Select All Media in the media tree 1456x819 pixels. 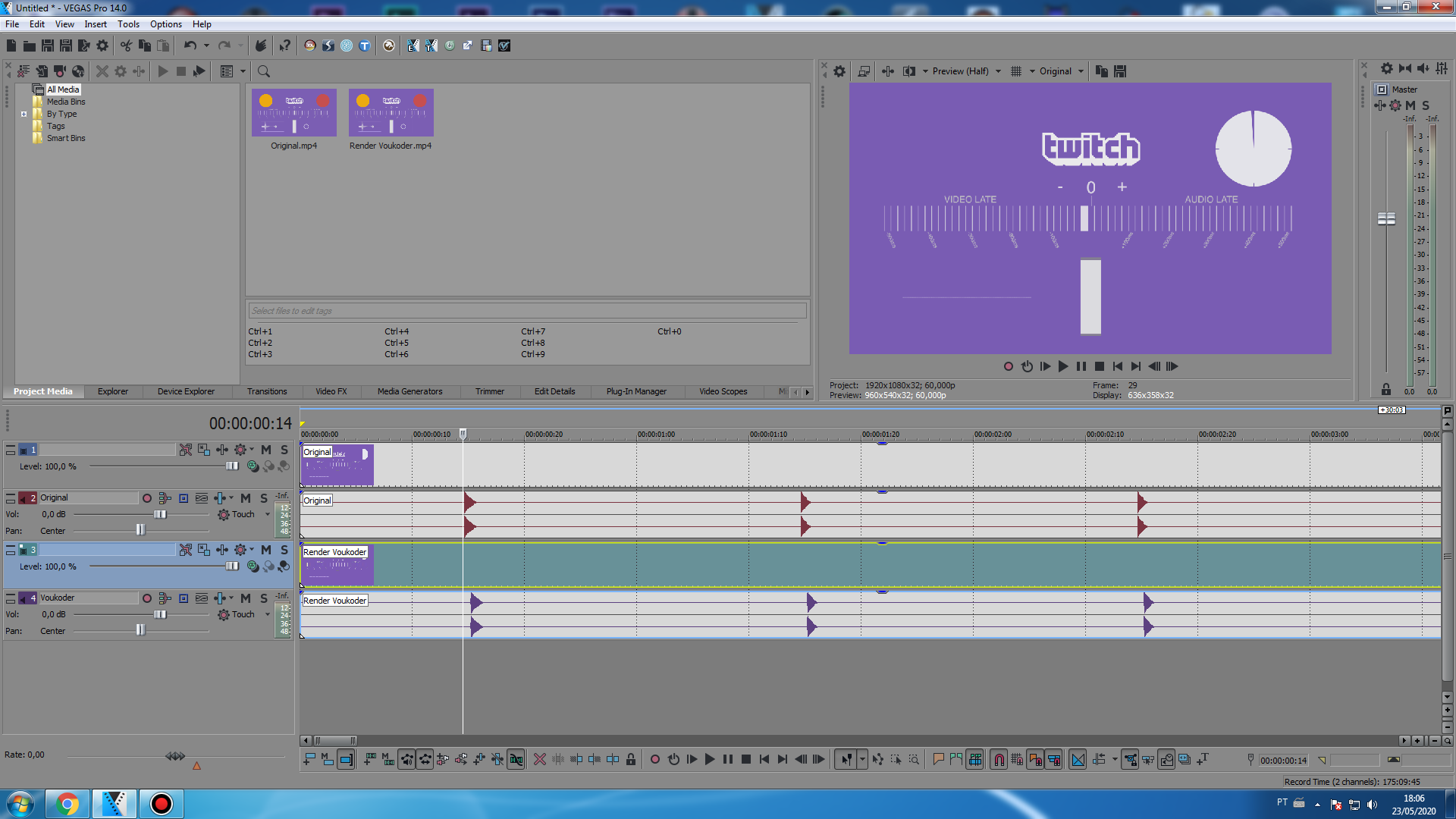(x=63, y=89)
